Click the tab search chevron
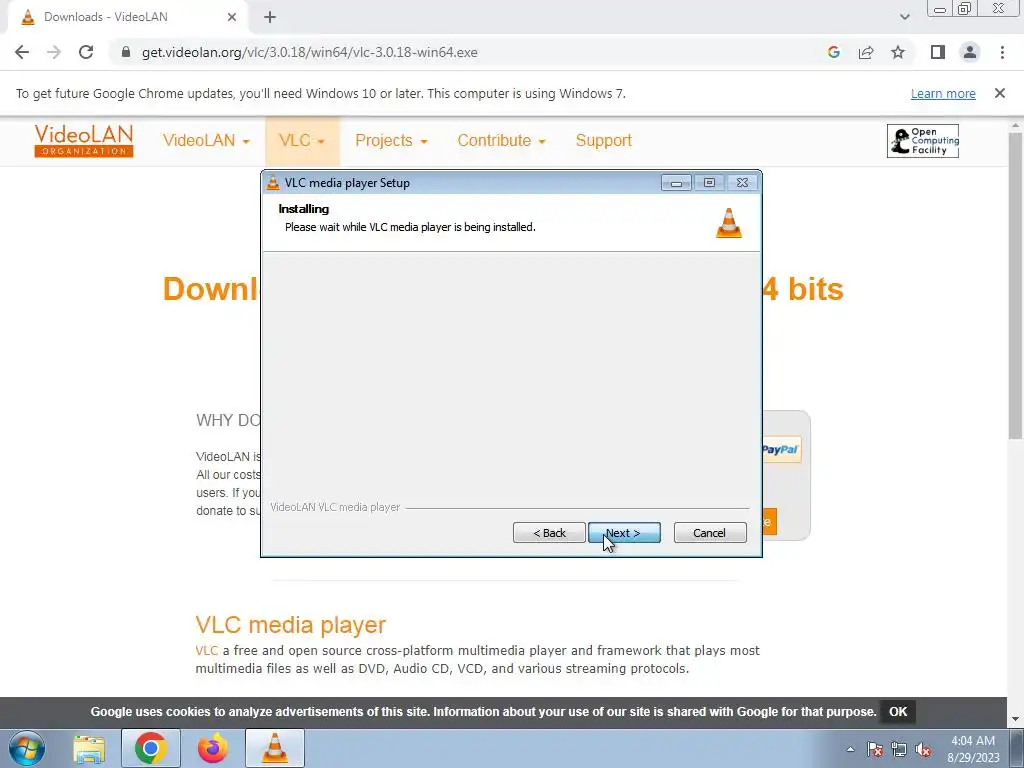 pyautogui.click(x=904, y=18)
